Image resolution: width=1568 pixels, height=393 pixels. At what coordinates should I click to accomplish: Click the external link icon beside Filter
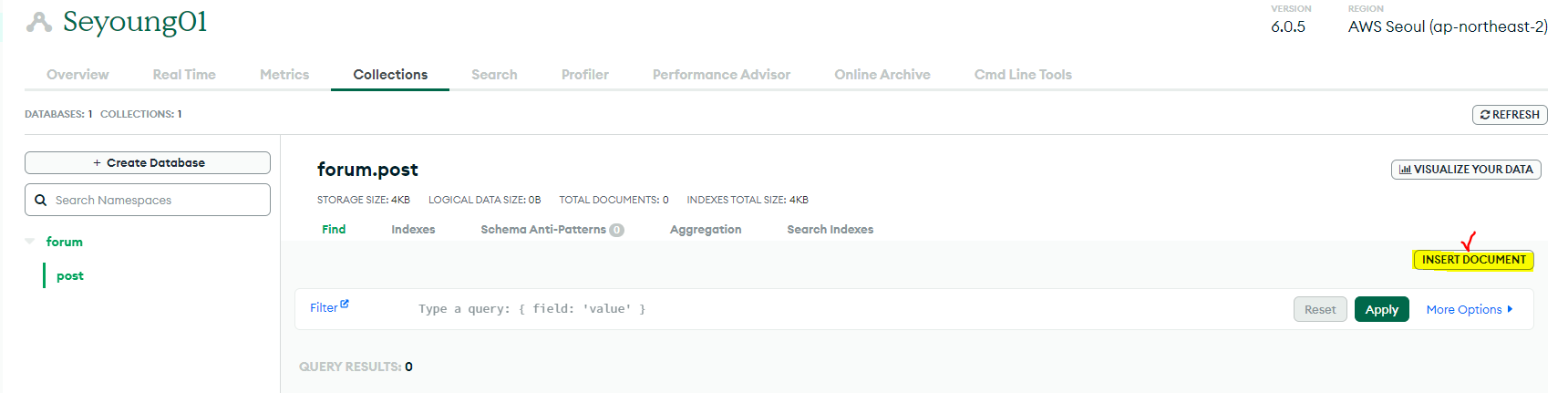[345, 305]
